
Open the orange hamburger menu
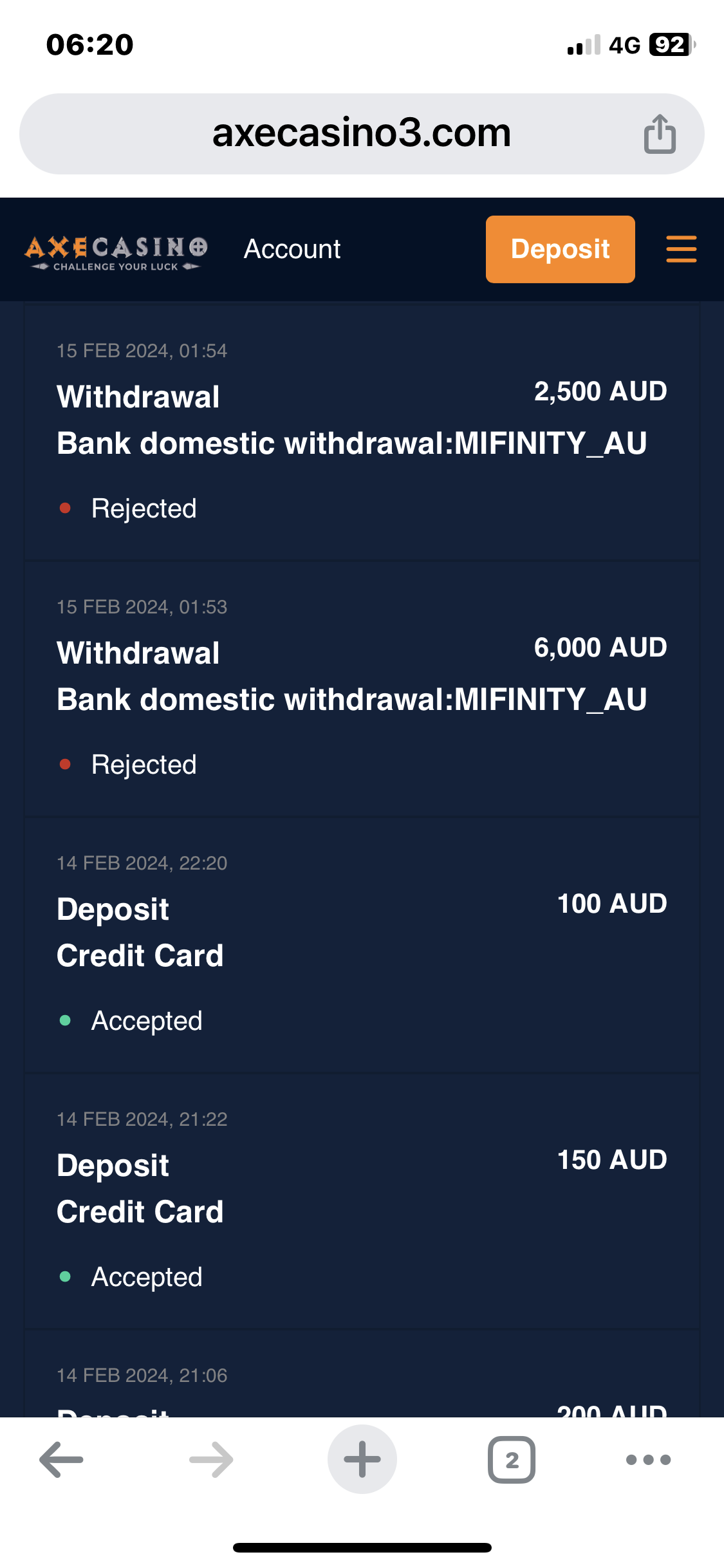click(681, 249)
